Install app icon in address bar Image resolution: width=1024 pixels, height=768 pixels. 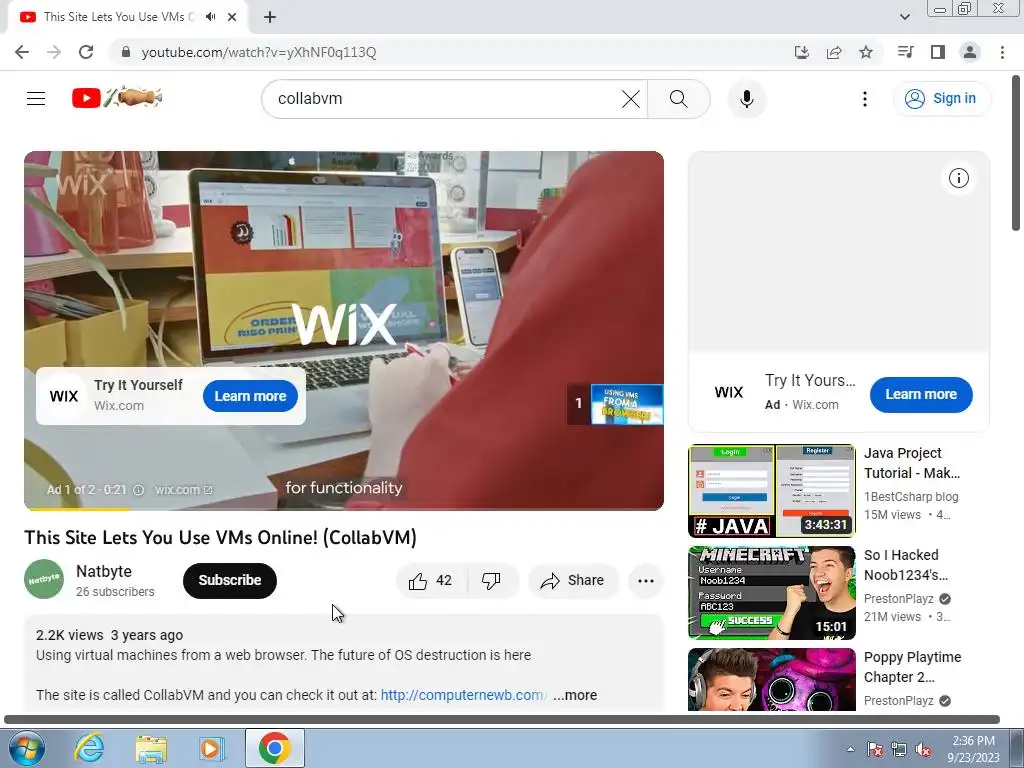801,52
